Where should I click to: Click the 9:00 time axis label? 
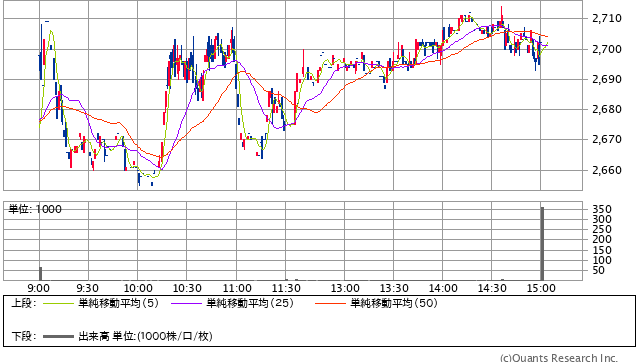pos(39,288)
